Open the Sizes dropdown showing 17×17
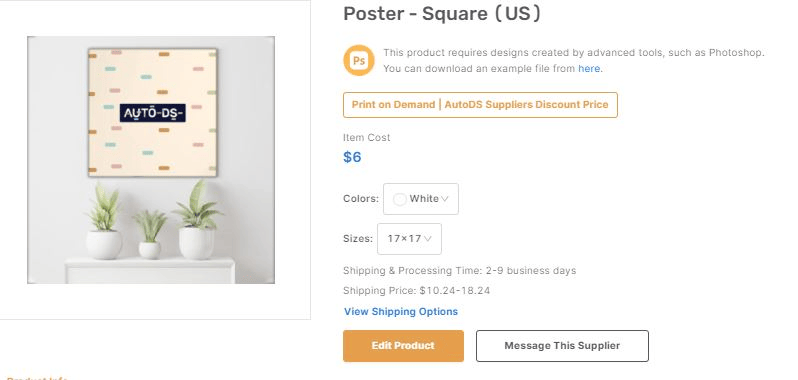 [x=409, y=239]
